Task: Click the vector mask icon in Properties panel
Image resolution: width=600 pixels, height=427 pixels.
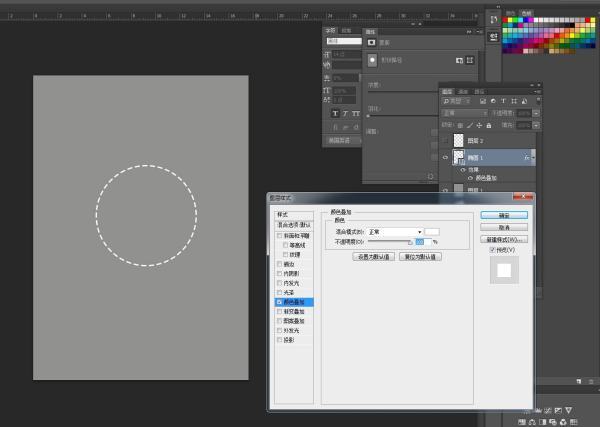Action: tap(470, 60)
